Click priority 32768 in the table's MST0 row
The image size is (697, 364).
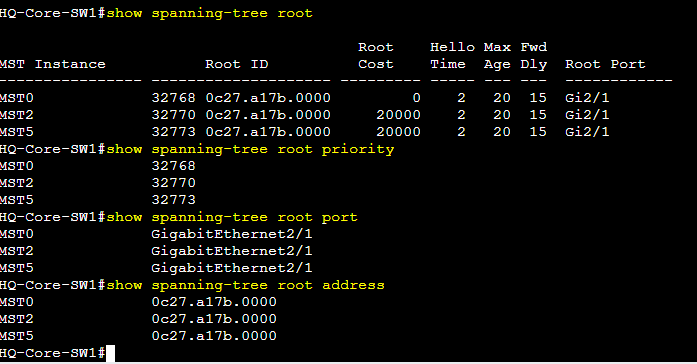173,98
